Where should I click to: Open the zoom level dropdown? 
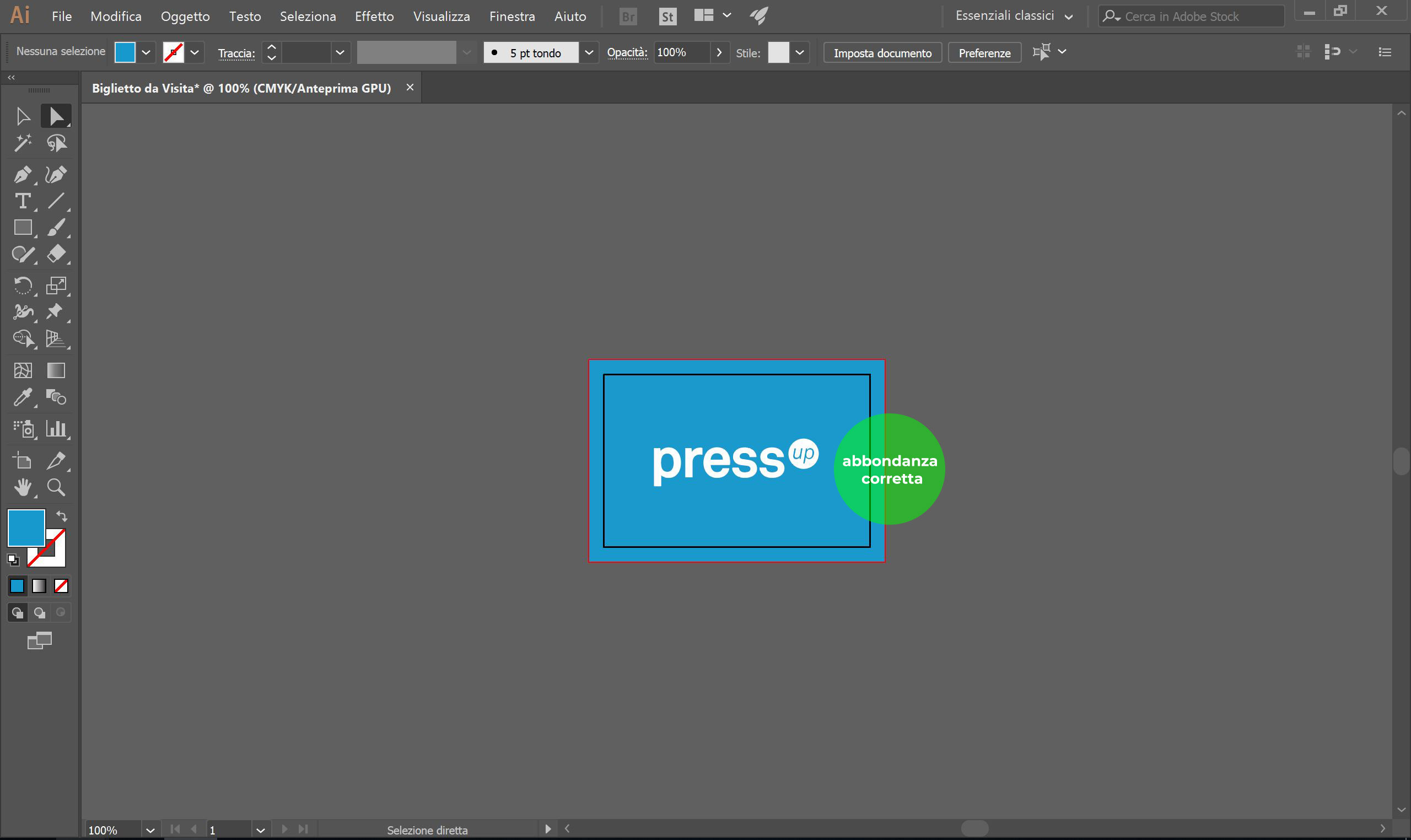point(150,830)
